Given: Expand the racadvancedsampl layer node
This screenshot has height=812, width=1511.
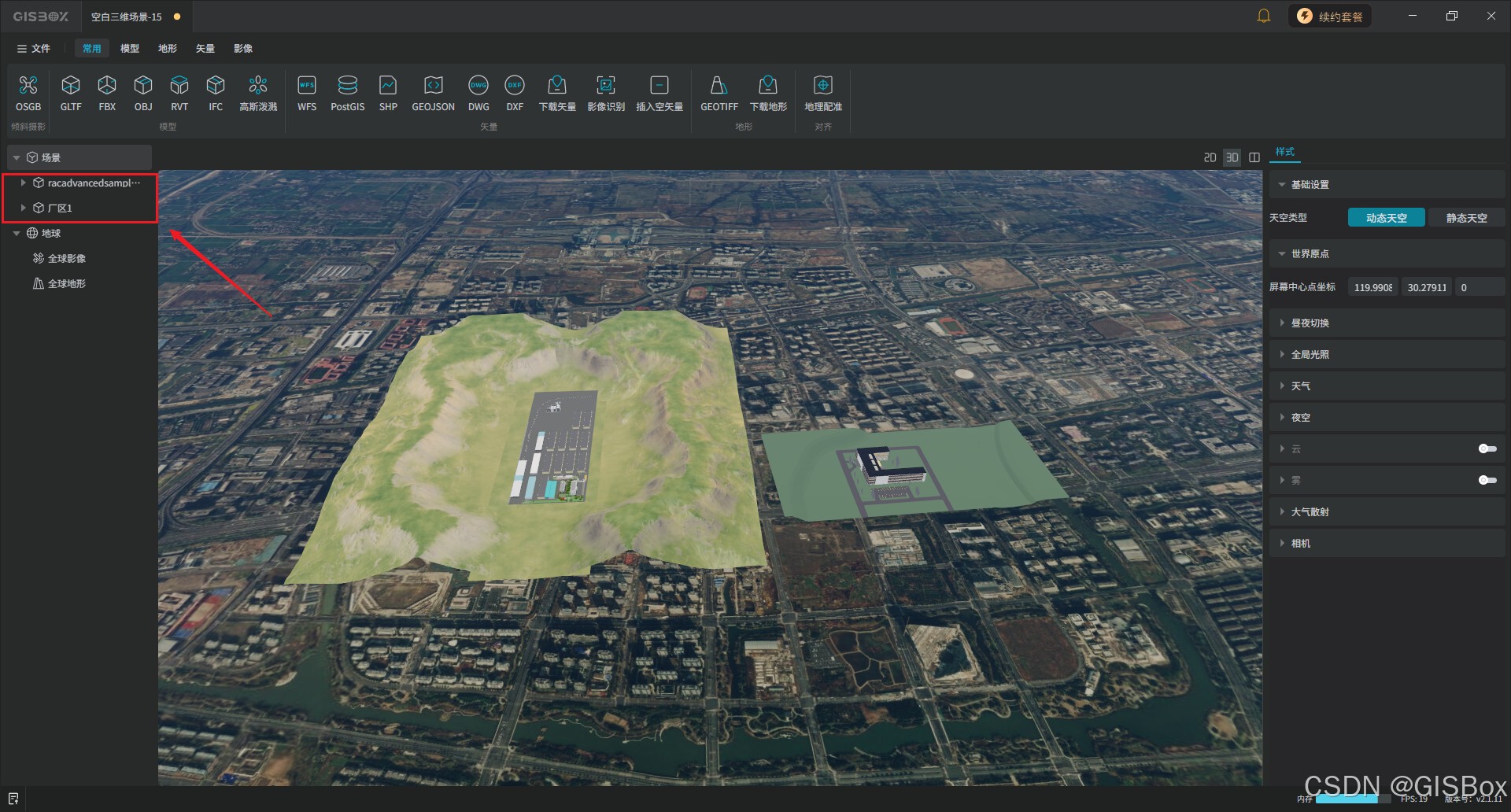Looking at the screenshot, I should tap(24, 183).
